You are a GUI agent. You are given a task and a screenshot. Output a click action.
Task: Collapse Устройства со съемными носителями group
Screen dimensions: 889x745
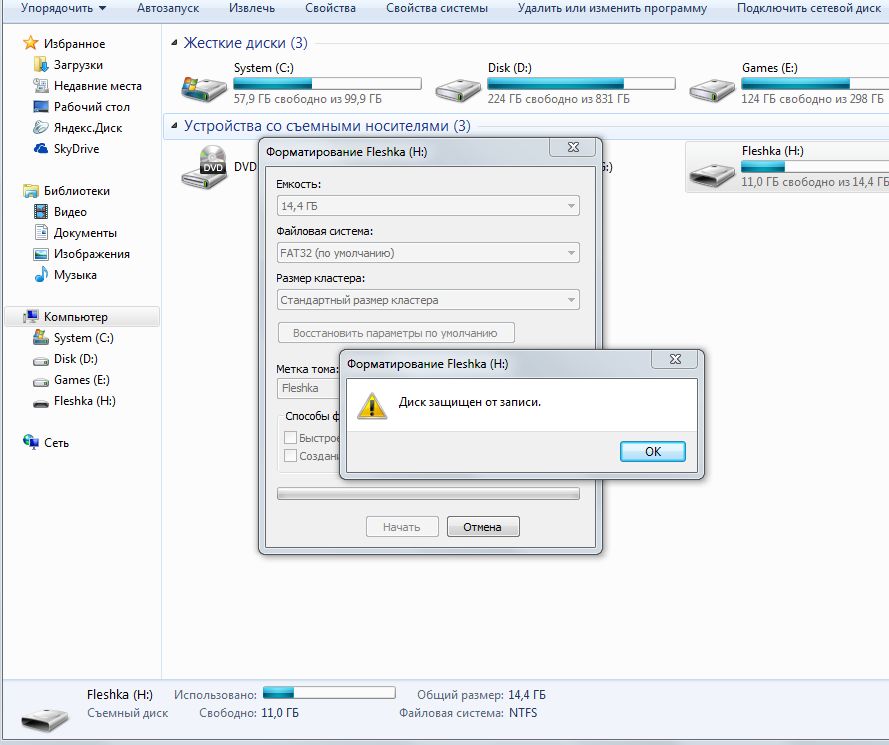click(174, 125)
